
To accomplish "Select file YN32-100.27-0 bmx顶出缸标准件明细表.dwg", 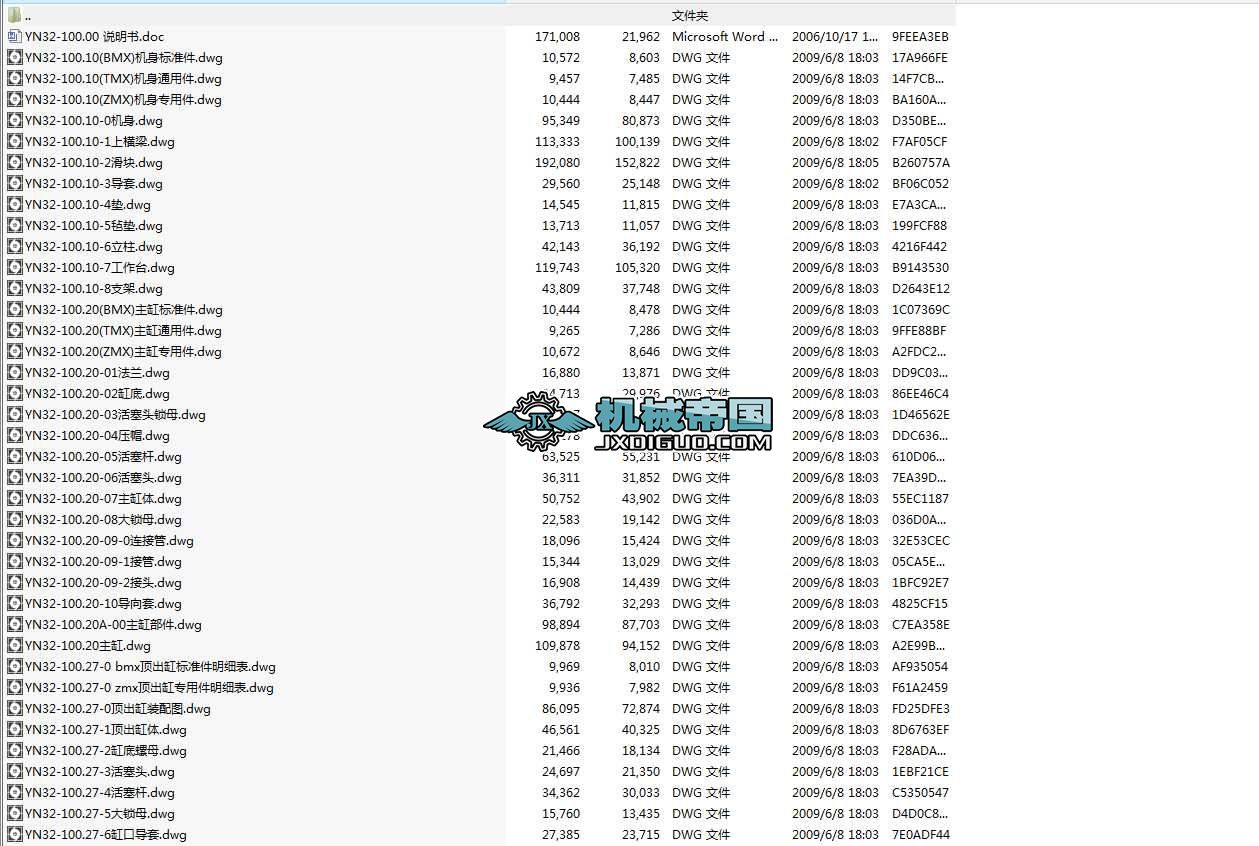I will point(150,666).
